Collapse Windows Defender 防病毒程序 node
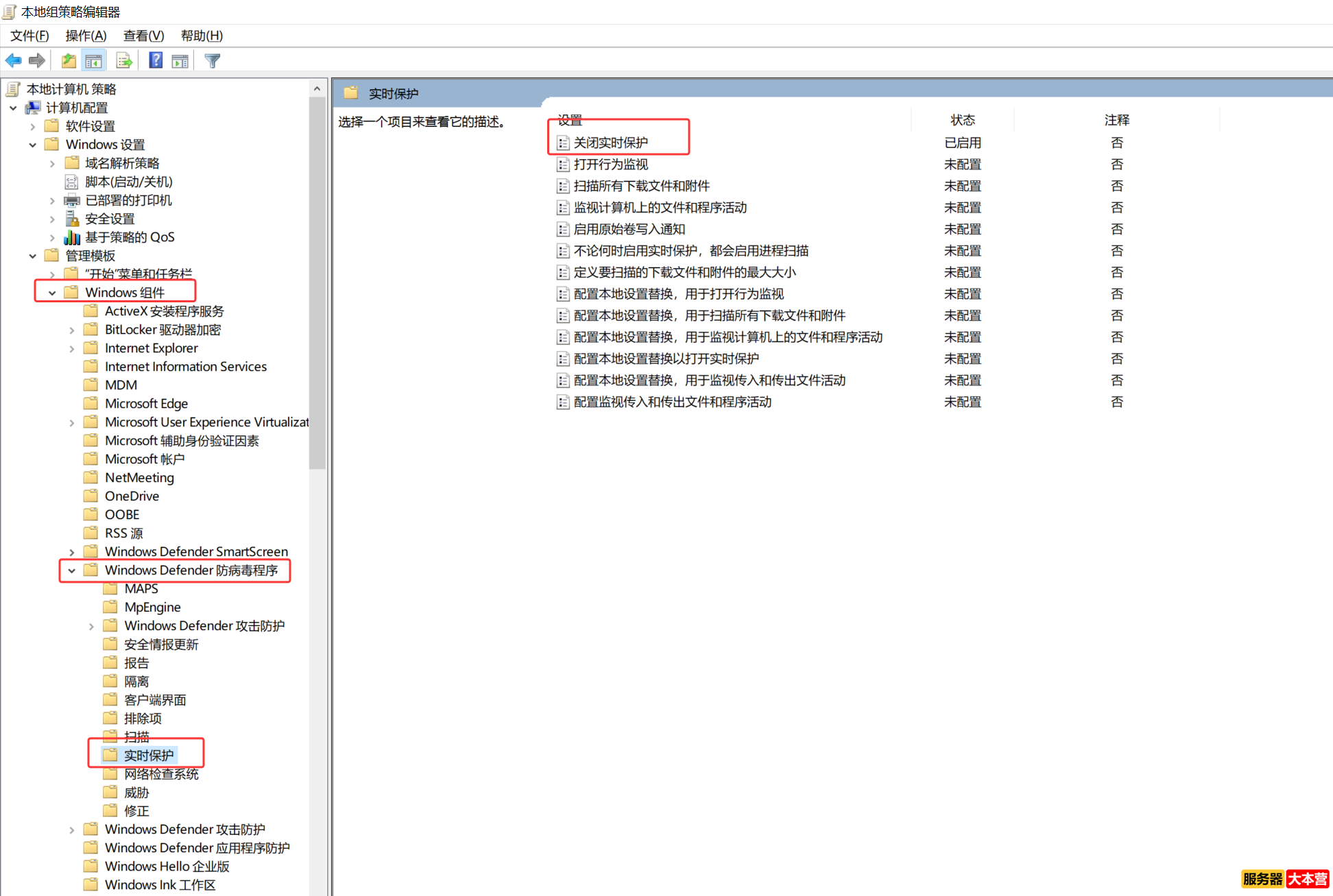The image size is (1333, 896). click(72, 570)
